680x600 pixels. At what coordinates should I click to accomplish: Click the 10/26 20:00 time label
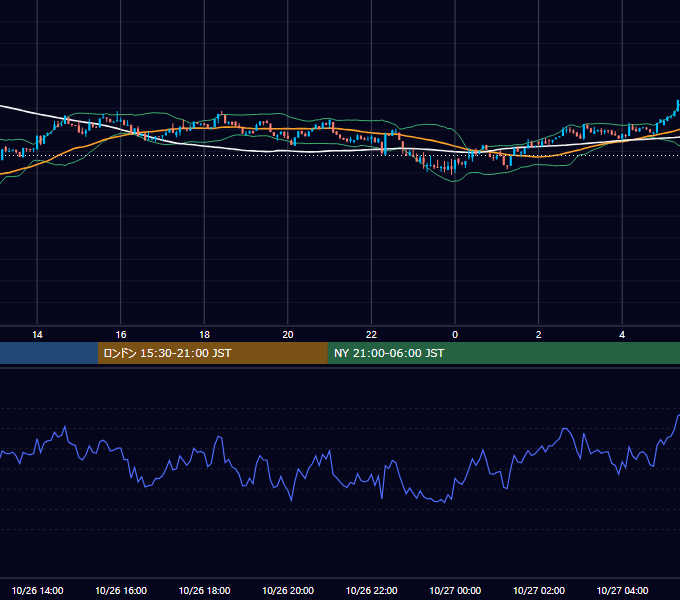[x=288, y=590]
